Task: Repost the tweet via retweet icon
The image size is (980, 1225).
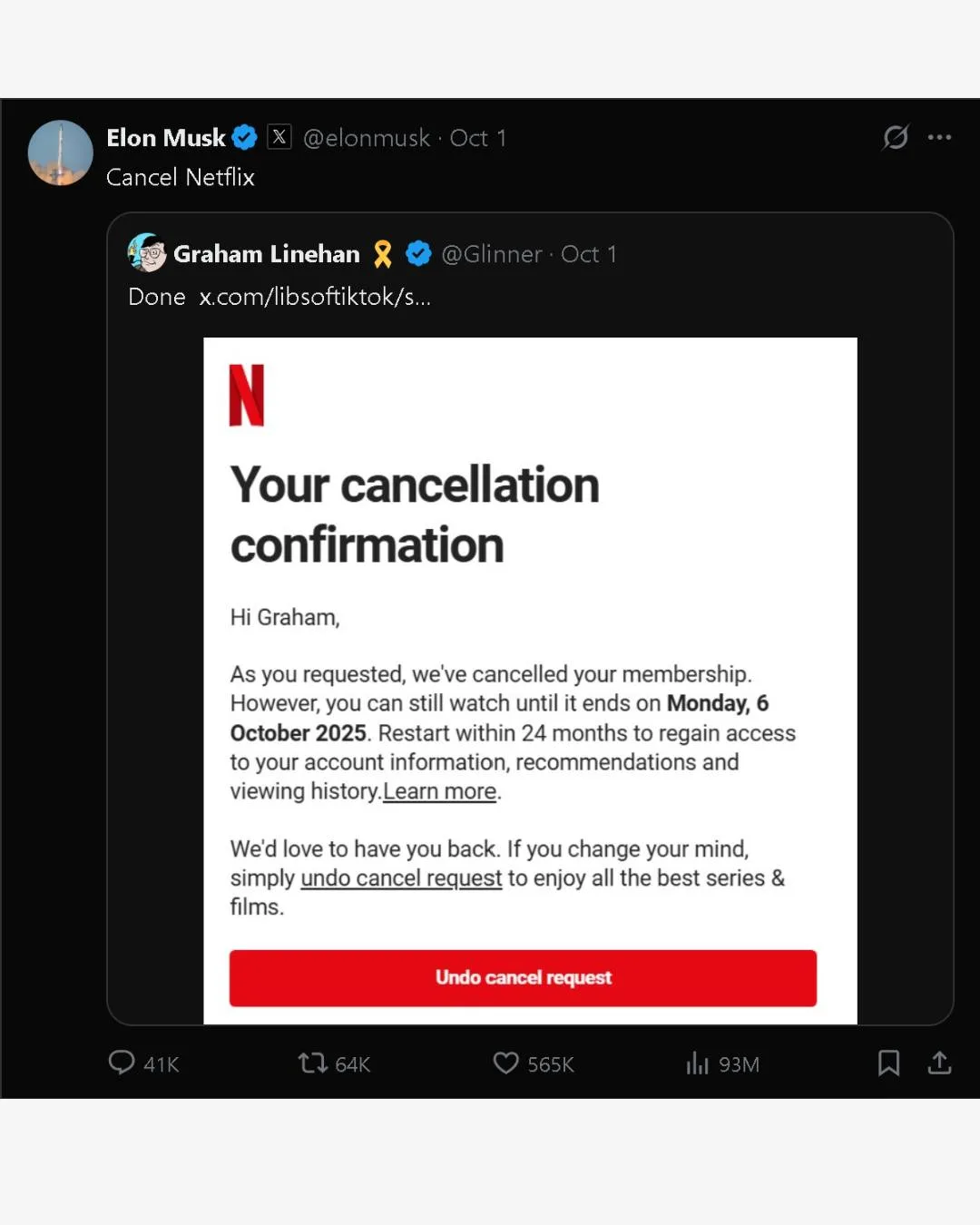Action: click(x=312, y=1063)
